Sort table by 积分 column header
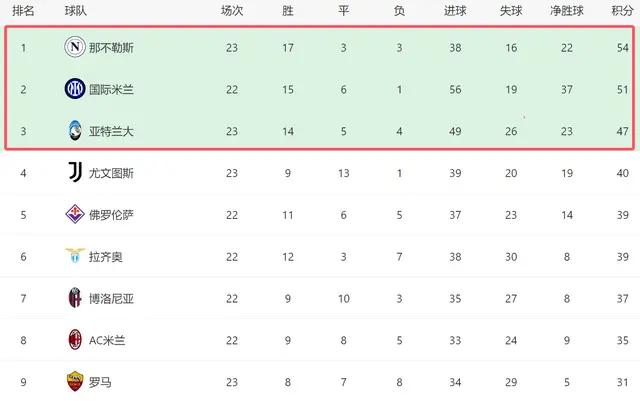Screen dimensions: 640x401 click(x=622, y=10)
